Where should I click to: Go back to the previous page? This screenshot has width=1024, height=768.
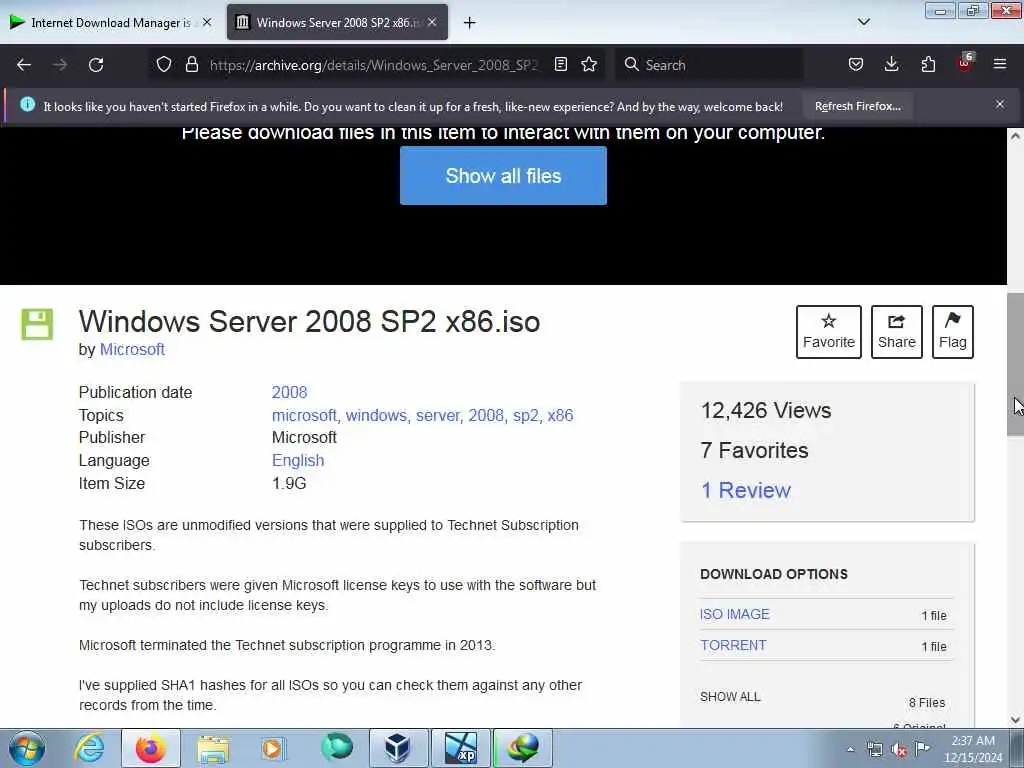coord(24,65)
